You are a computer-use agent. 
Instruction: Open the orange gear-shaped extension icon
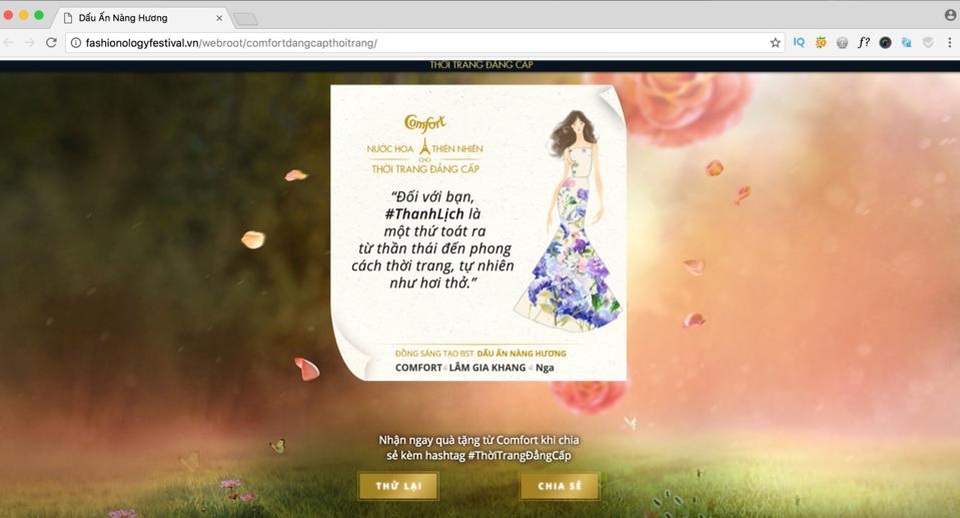pos(821,42)
